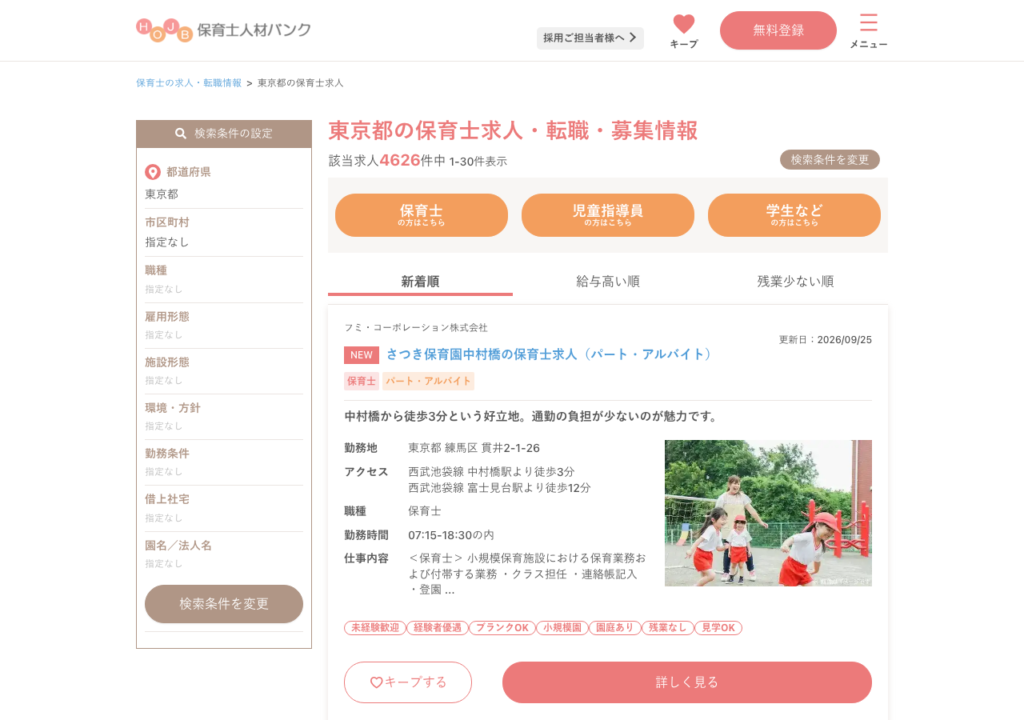Open 保育士の求人・転職情報 breadcrumb link
This screenshot has height=720, width=1024.
pyautogui.click(x=189, y=83)
